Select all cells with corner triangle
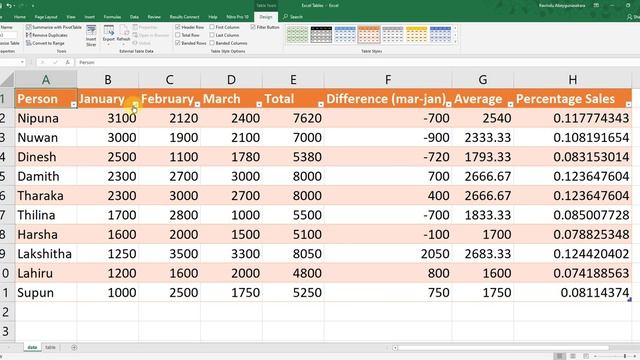The width and height of the screenshot is (640, 360). tap(7, 79)
